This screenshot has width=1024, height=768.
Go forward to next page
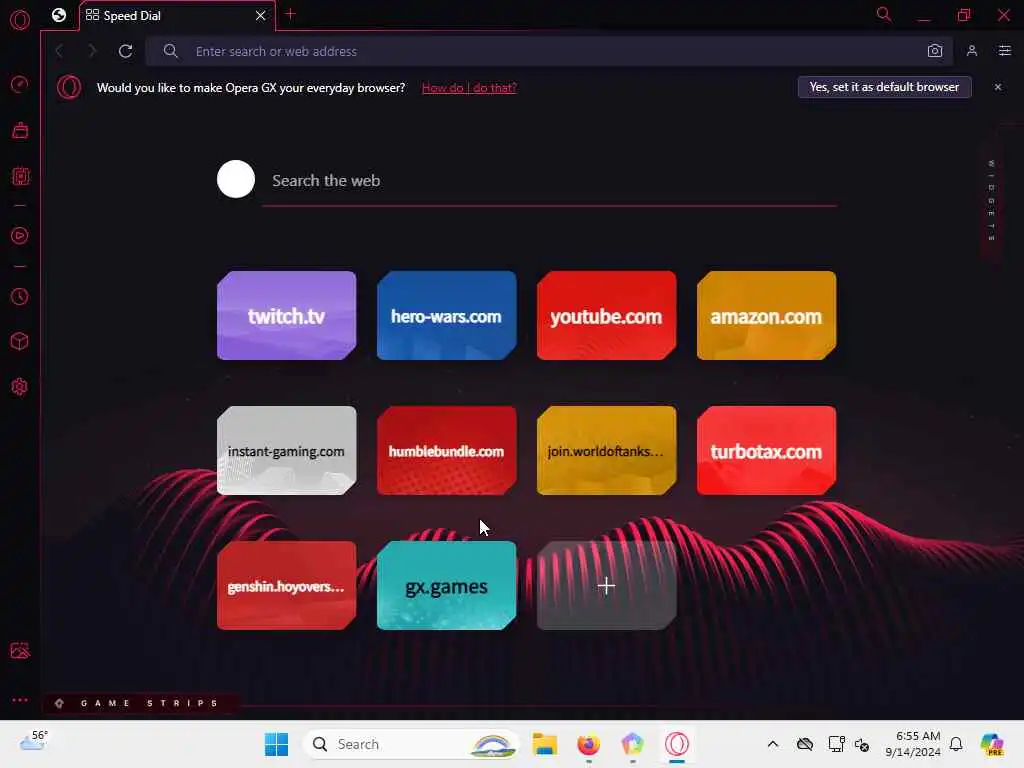click(91, 51)
